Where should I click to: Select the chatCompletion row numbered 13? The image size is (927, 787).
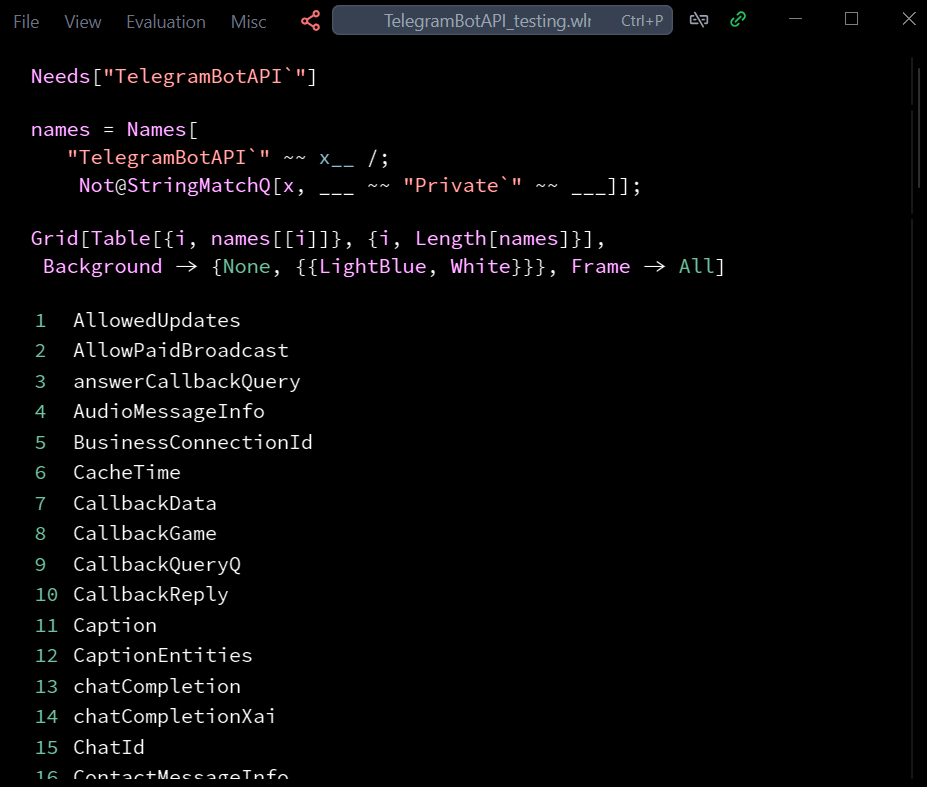click(137, 686)
